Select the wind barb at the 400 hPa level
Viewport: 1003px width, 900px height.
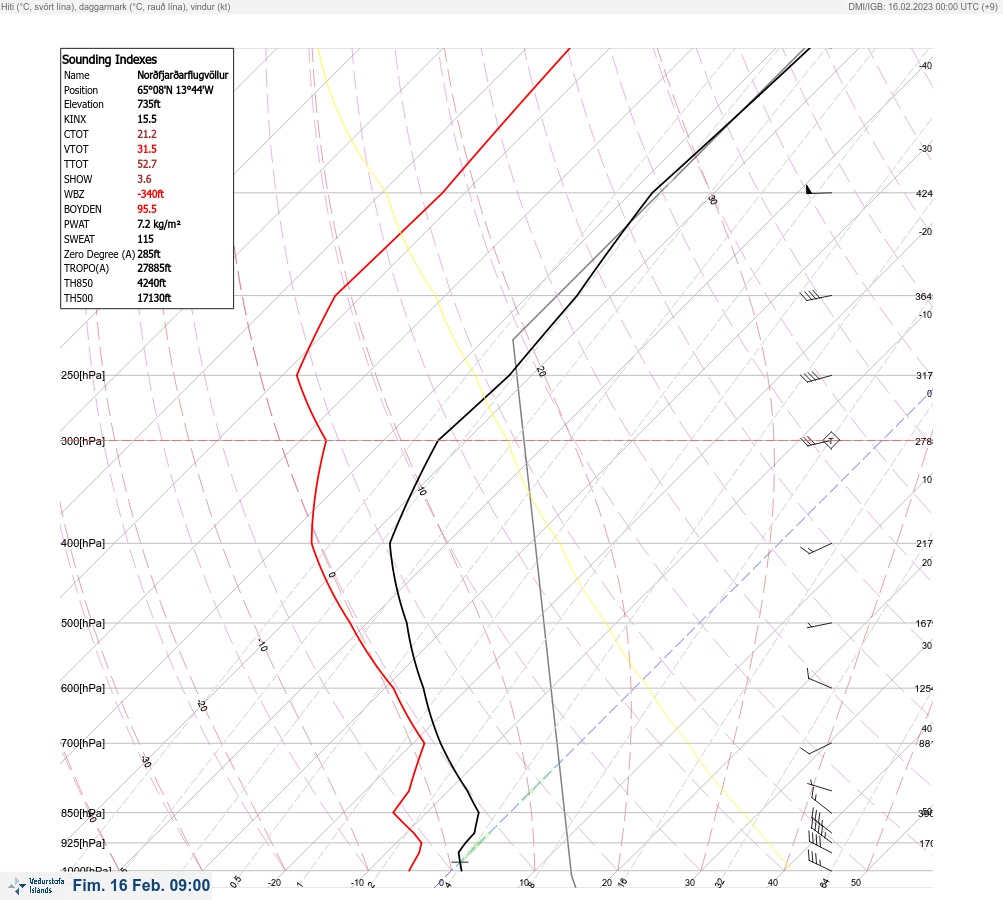pyautogui.click(x=816, y=548)
